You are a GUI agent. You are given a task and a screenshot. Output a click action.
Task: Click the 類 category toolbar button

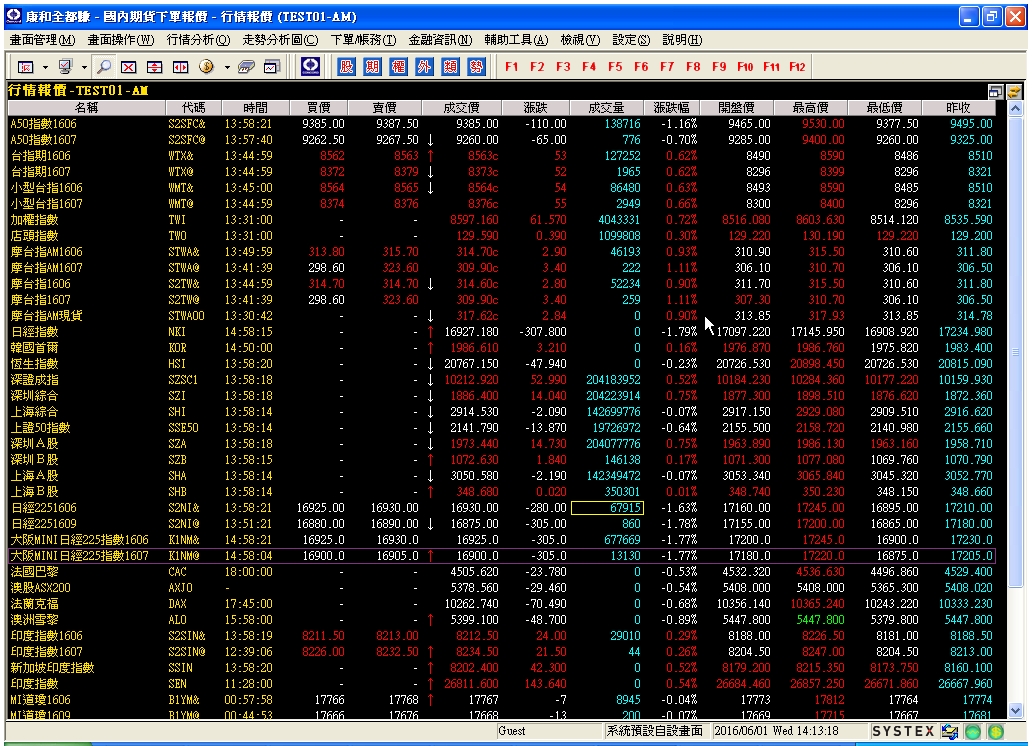(450, 67)
